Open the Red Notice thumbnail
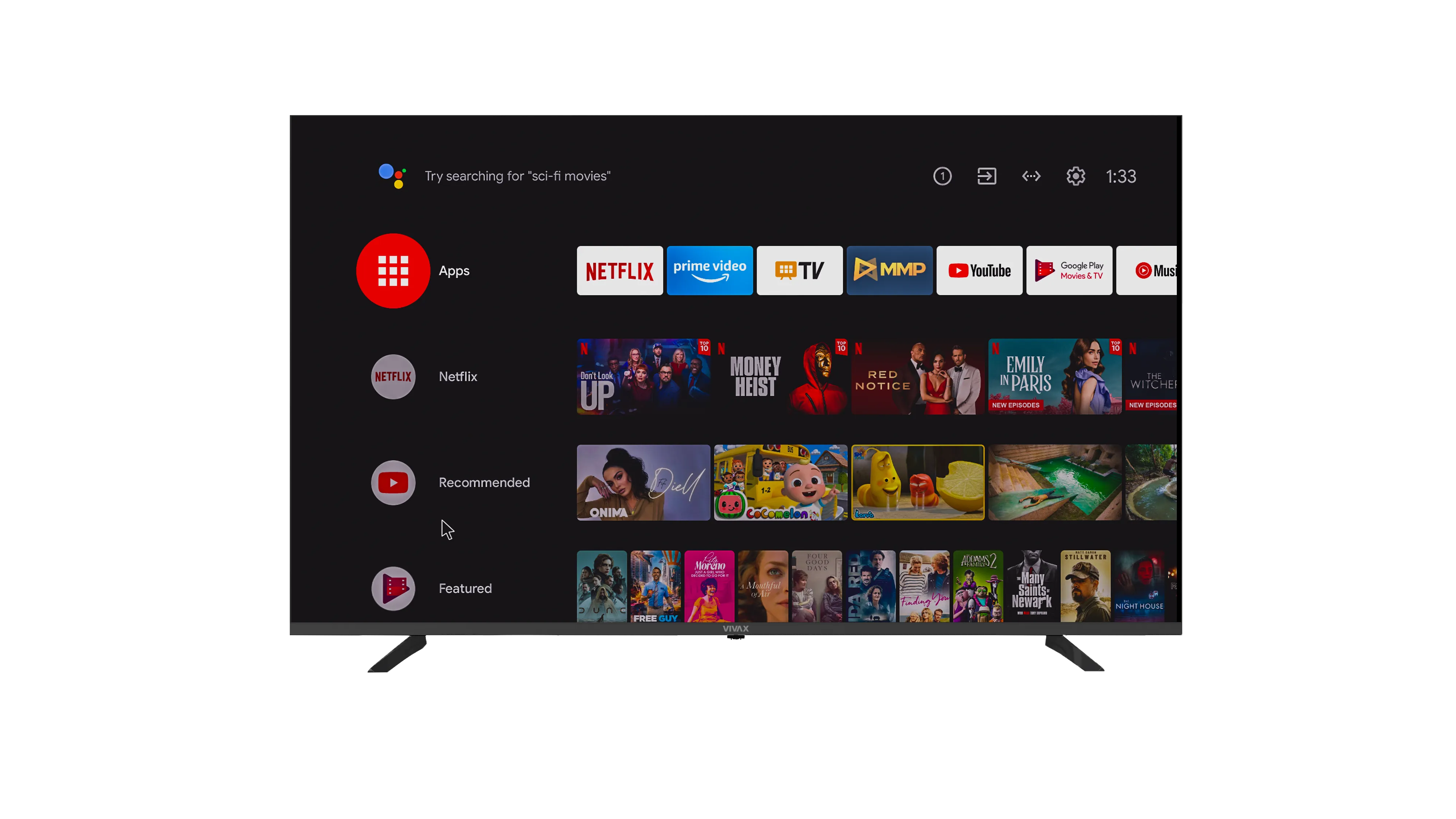Image resolution: width=1456 pixels, height=819 pixels. point(918,376)
